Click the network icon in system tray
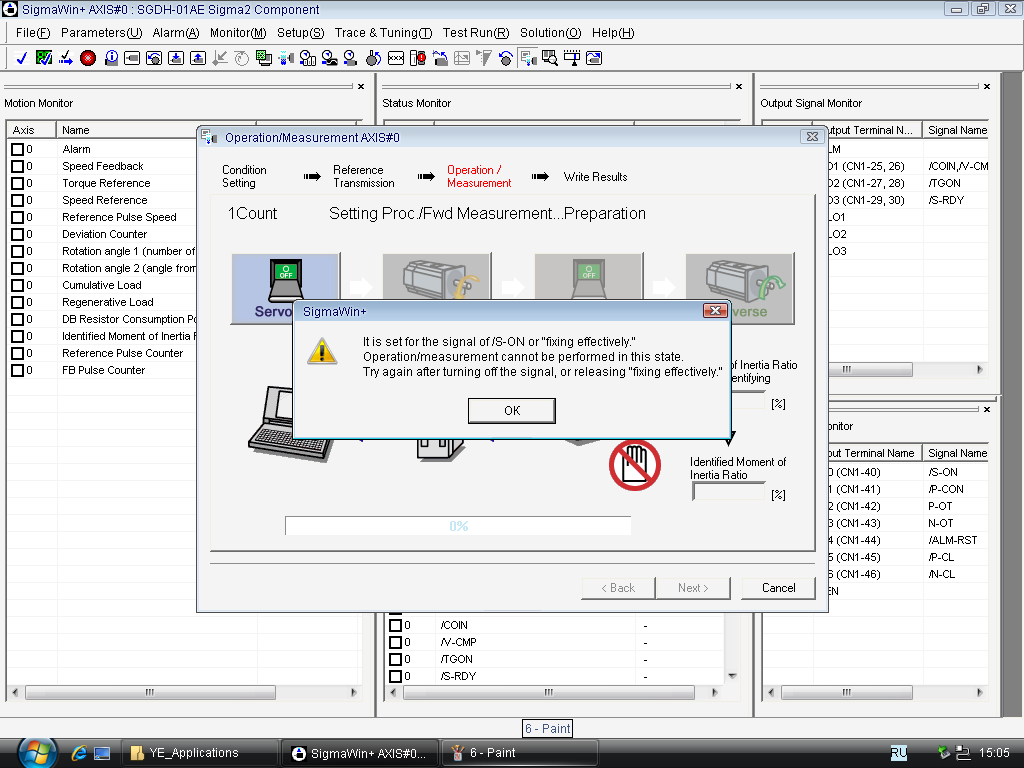 pyautogui.click(x=962, y=753)
